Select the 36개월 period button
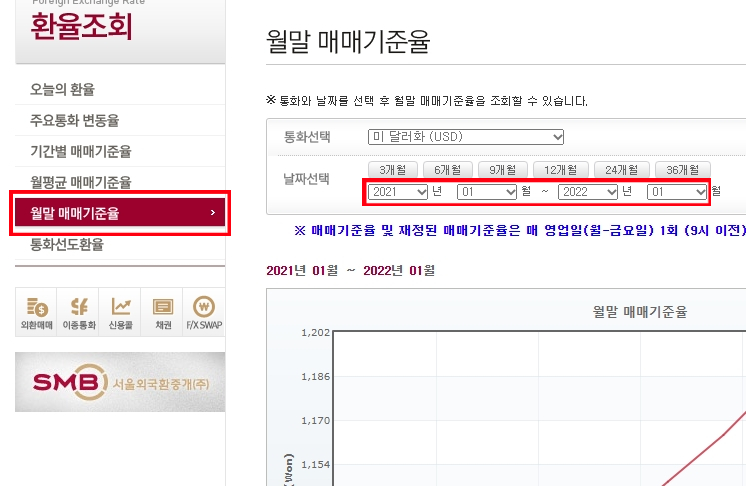The image size is (746, 486). (x=683, y=169)
